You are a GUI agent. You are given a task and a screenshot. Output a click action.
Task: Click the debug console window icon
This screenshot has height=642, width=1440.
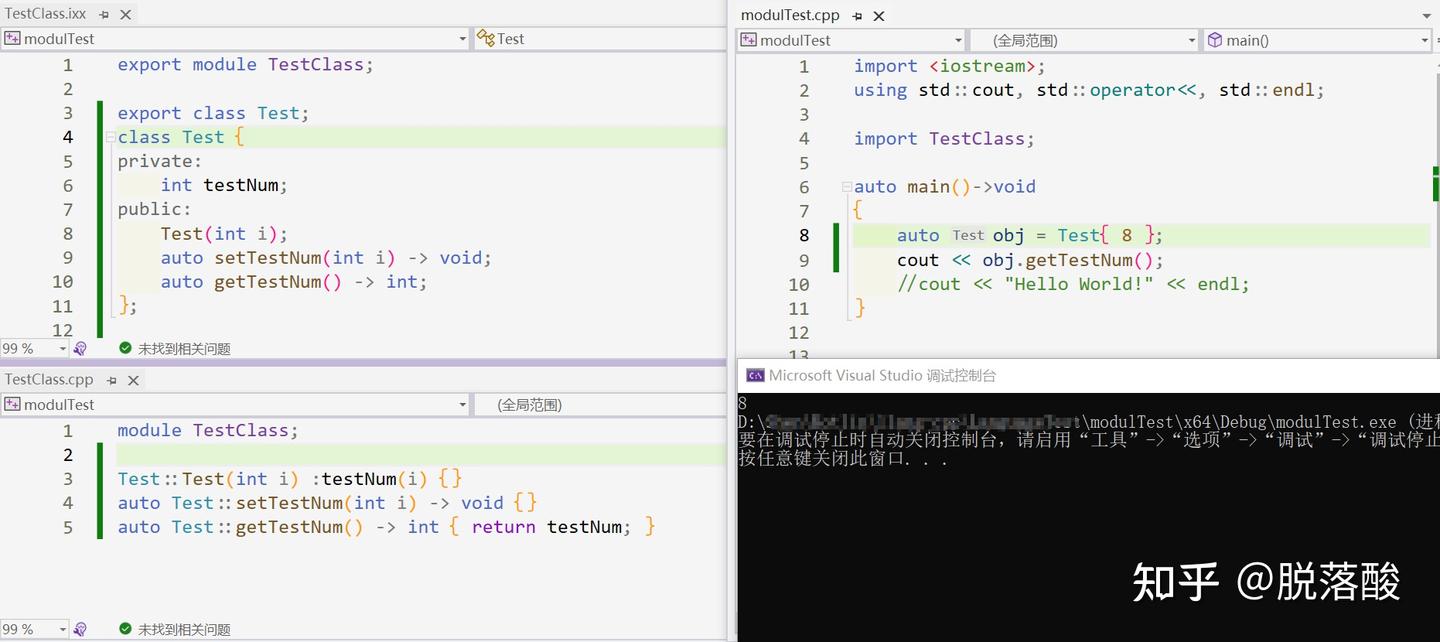point(755,376)
